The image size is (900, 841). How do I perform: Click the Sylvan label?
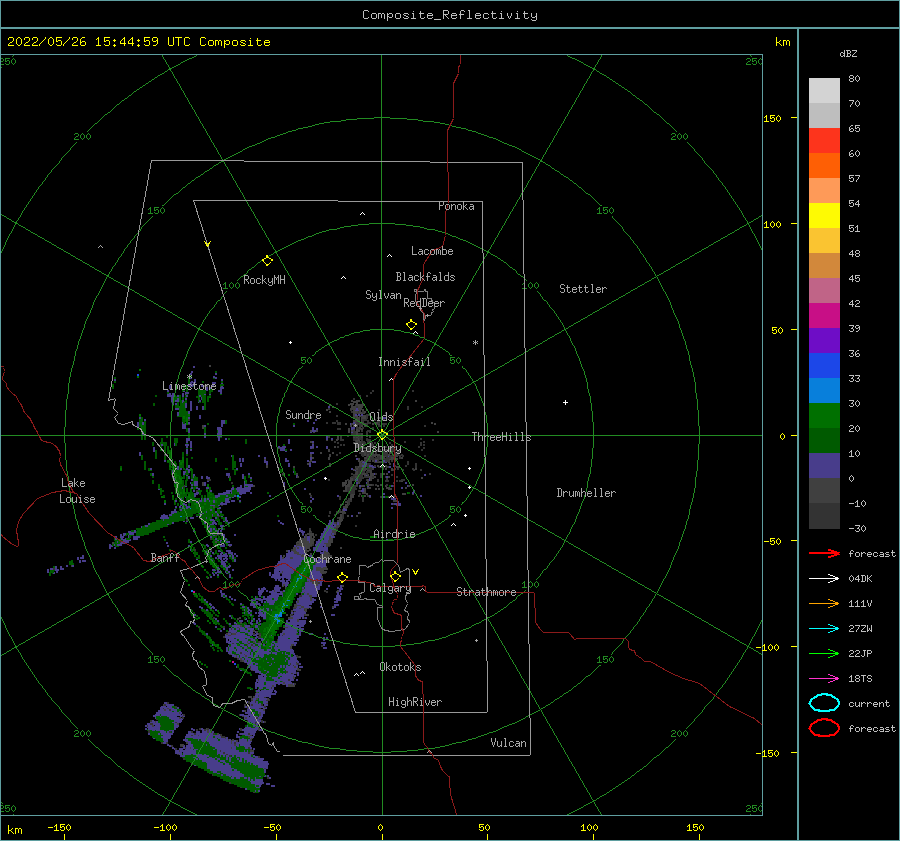(x=383, y=295)
